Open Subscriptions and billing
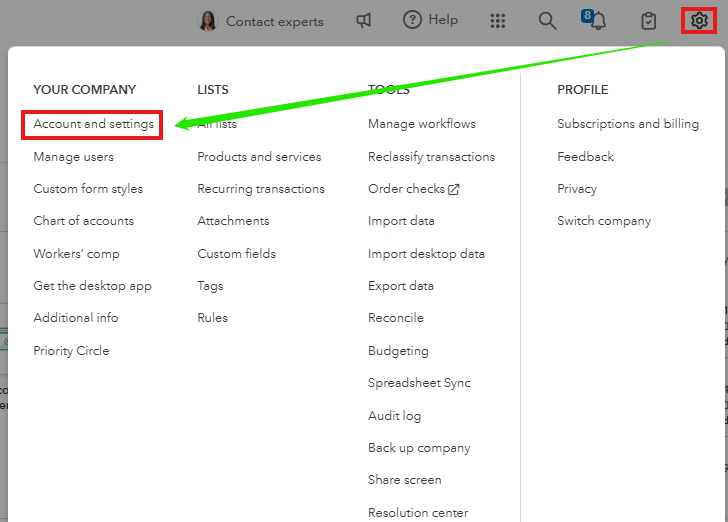The image size is (728, 522). click(x=628, y=124)
